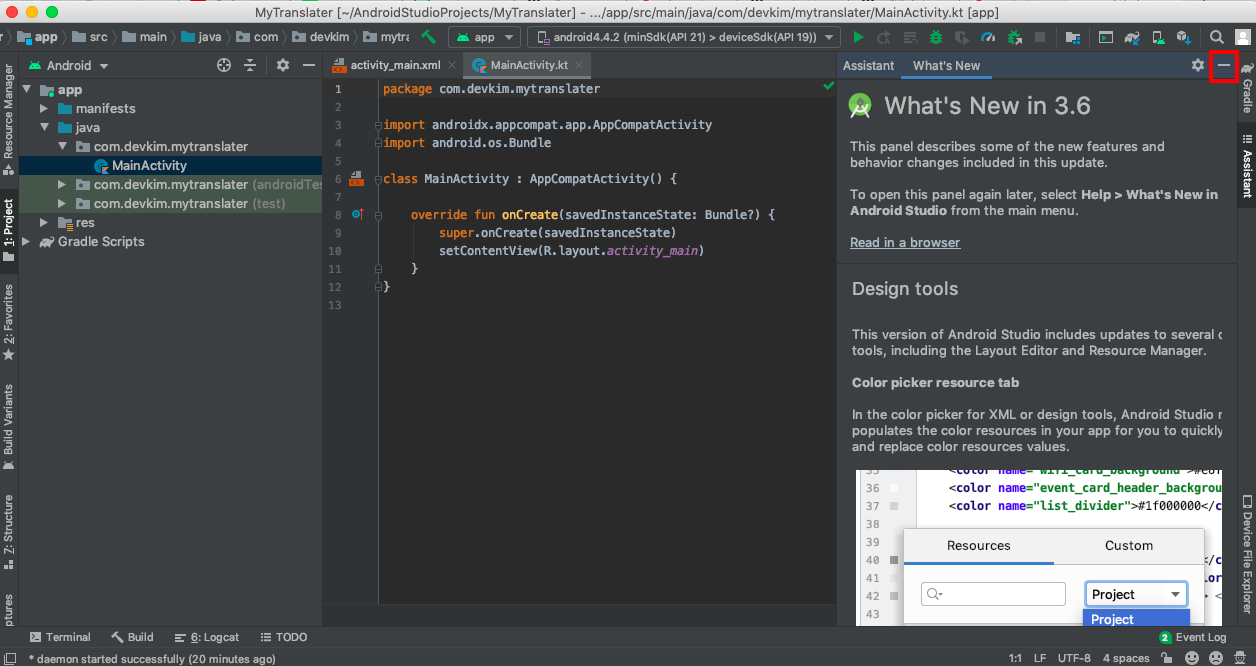This screenshot has height=666, width=1256.
Task: Fold the onCreate function on line 8
Action: [x=378, y=215]
